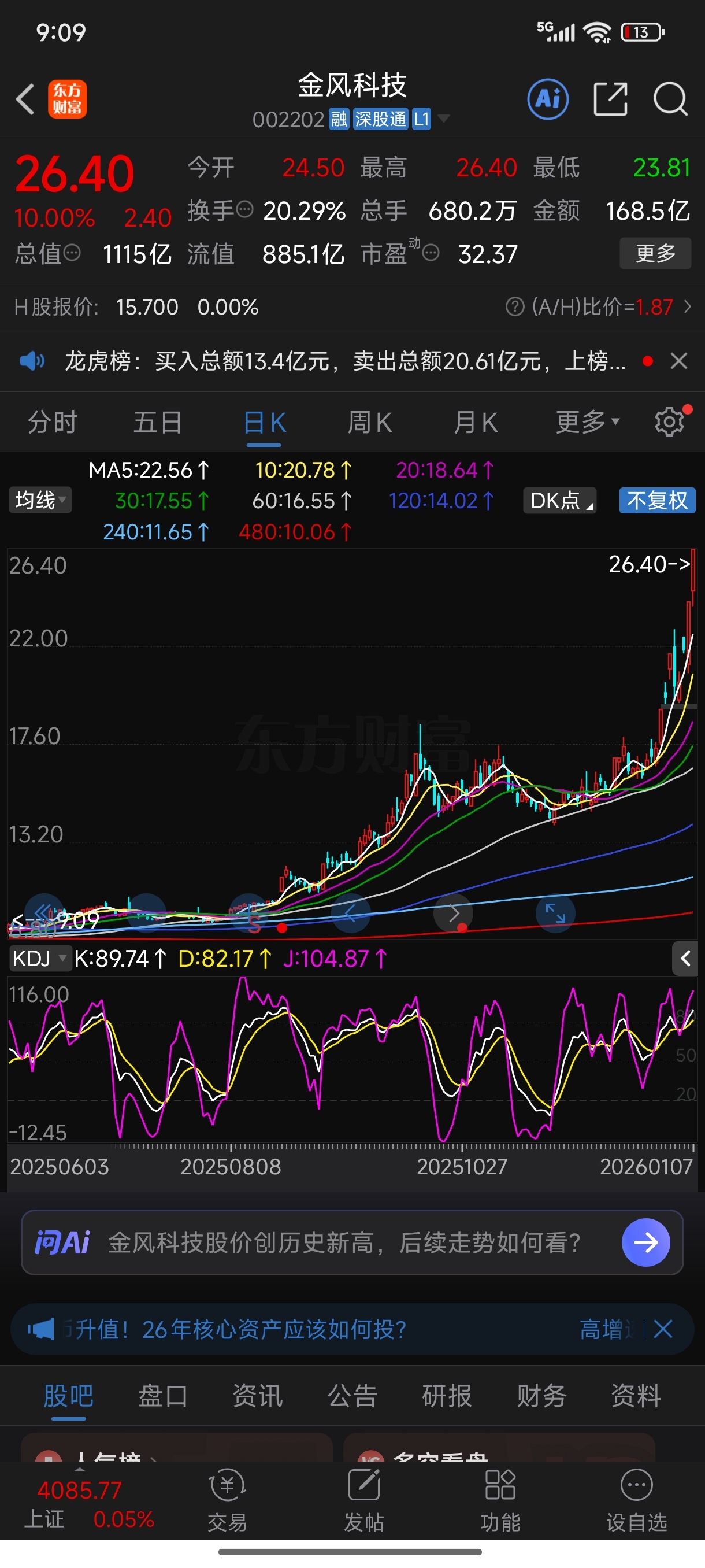
Task: Tap the right arrow chart button
Action: pos(453,912)
